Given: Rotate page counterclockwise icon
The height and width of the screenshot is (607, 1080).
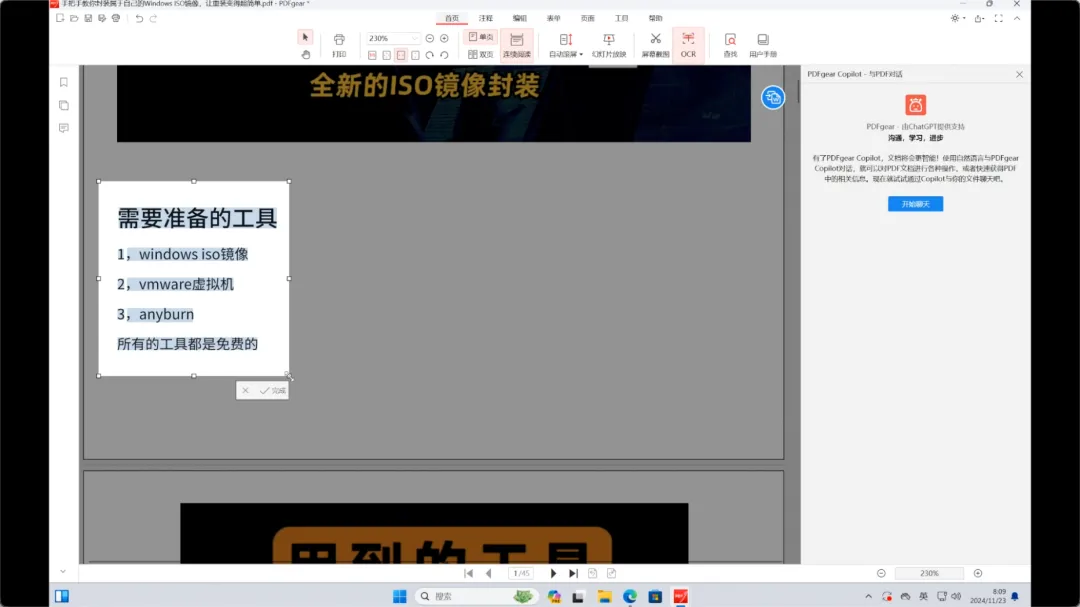Looking at the screenshot, I should (444, 55).
